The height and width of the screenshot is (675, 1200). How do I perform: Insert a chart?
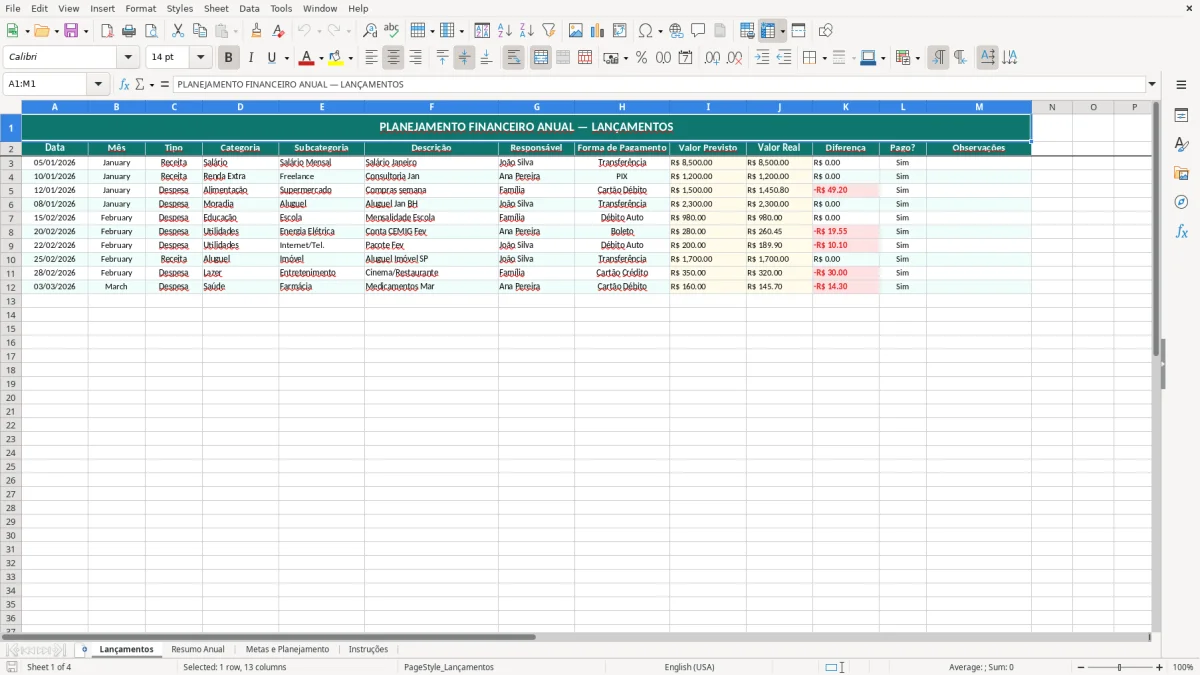pos(598,31)
